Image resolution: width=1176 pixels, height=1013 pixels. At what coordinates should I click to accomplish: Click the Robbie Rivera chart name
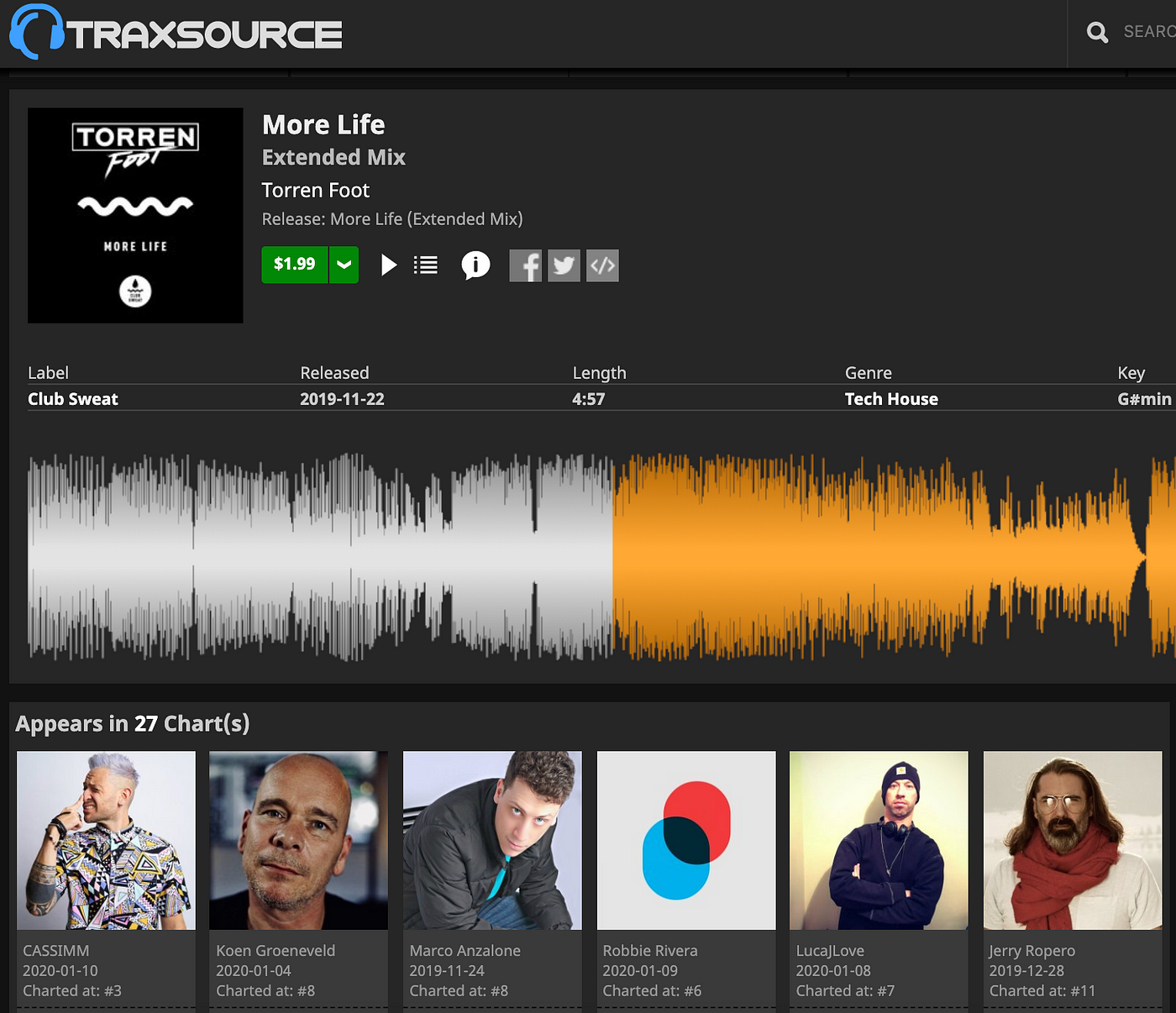(x=650, y=951)
